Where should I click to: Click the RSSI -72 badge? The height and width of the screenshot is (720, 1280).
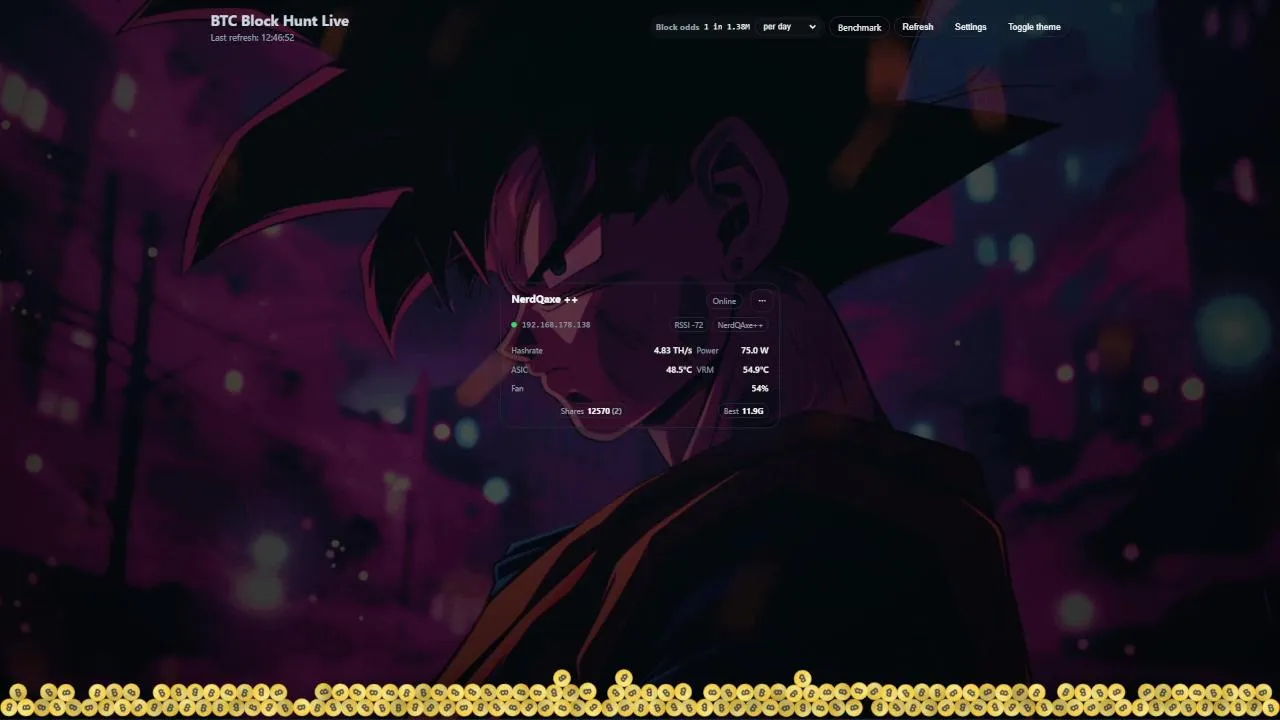(x=689, y=325)
